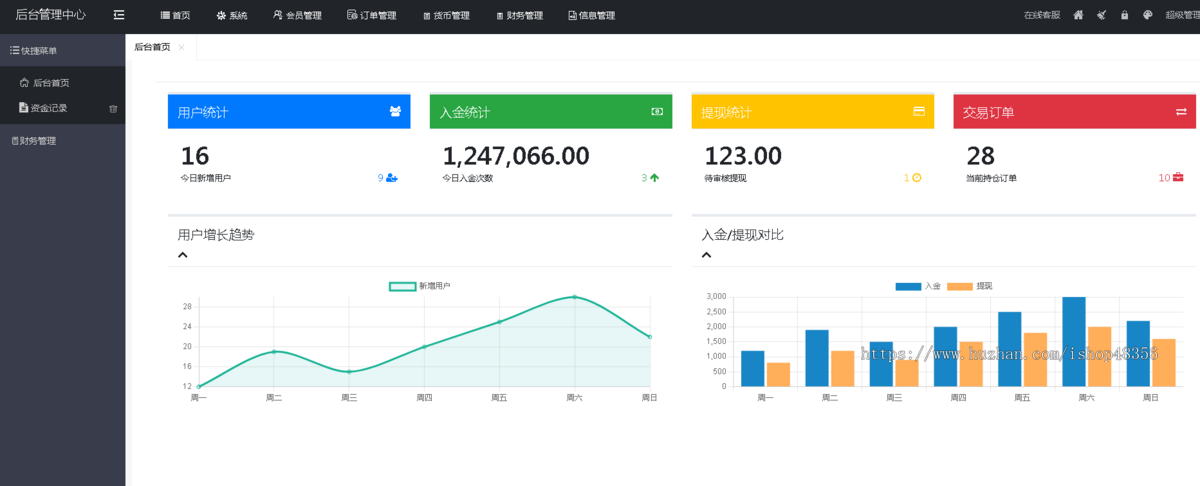Open the 超级管理 user menu
The image size is (1200, 486).
[1182, 15]
